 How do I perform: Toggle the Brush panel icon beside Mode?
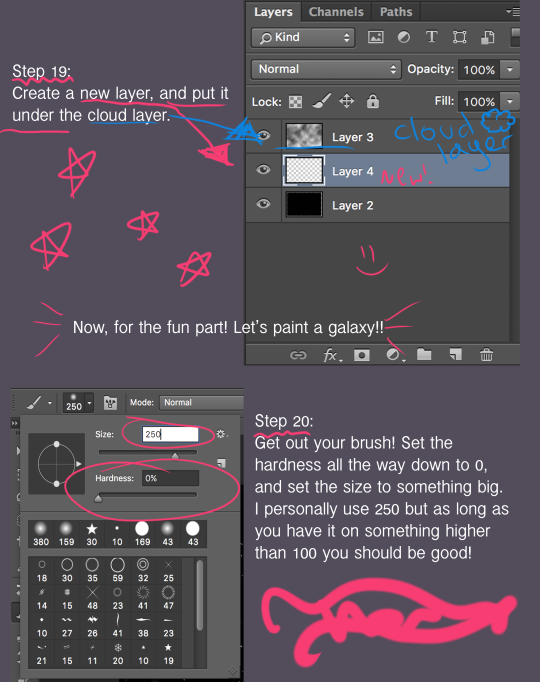coord(110,403)
